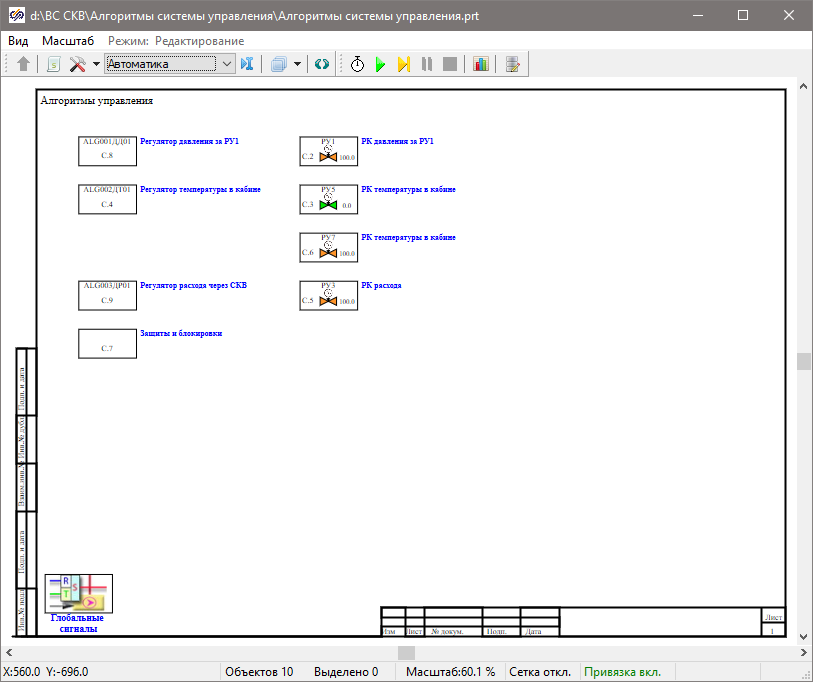Open the Автоматика combo box

coord(169,64)
